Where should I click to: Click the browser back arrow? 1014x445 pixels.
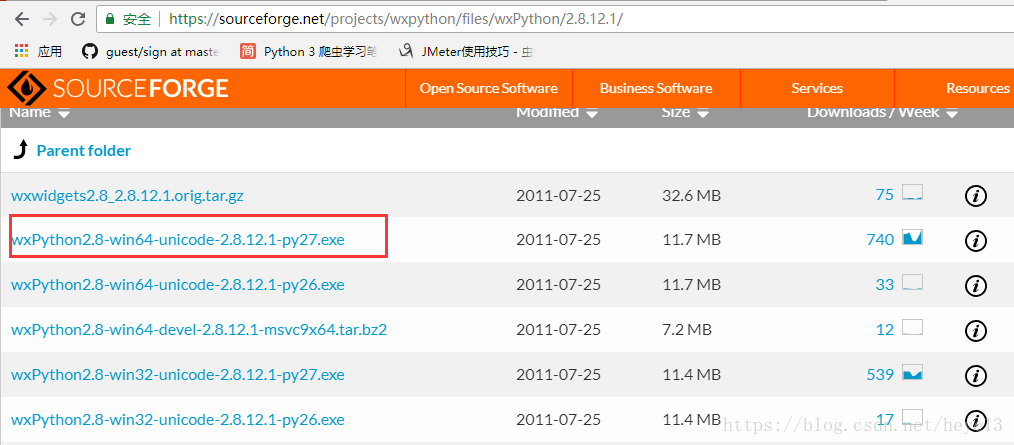click(x=22, y=19)
